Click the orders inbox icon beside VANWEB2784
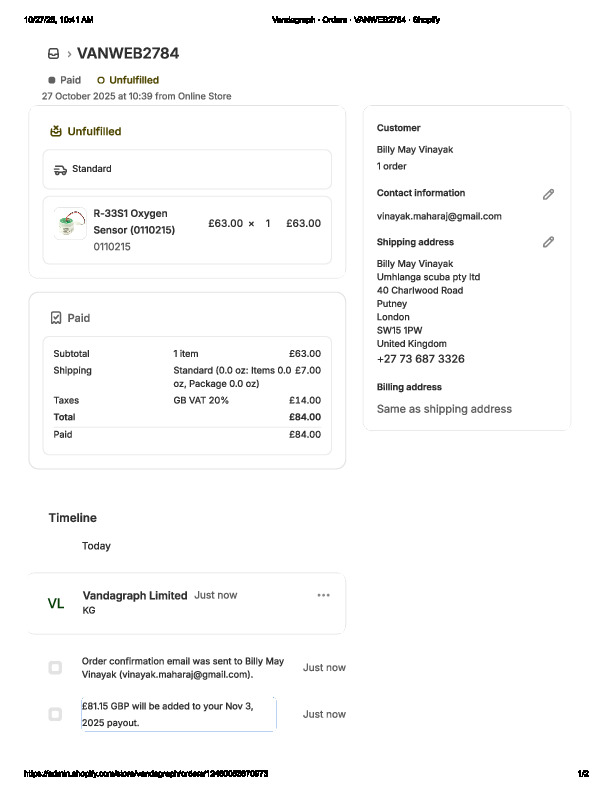 (53, 54)
